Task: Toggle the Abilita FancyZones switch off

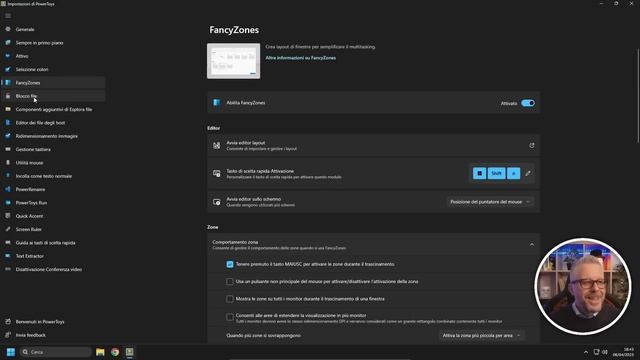Action: (528, 103)
